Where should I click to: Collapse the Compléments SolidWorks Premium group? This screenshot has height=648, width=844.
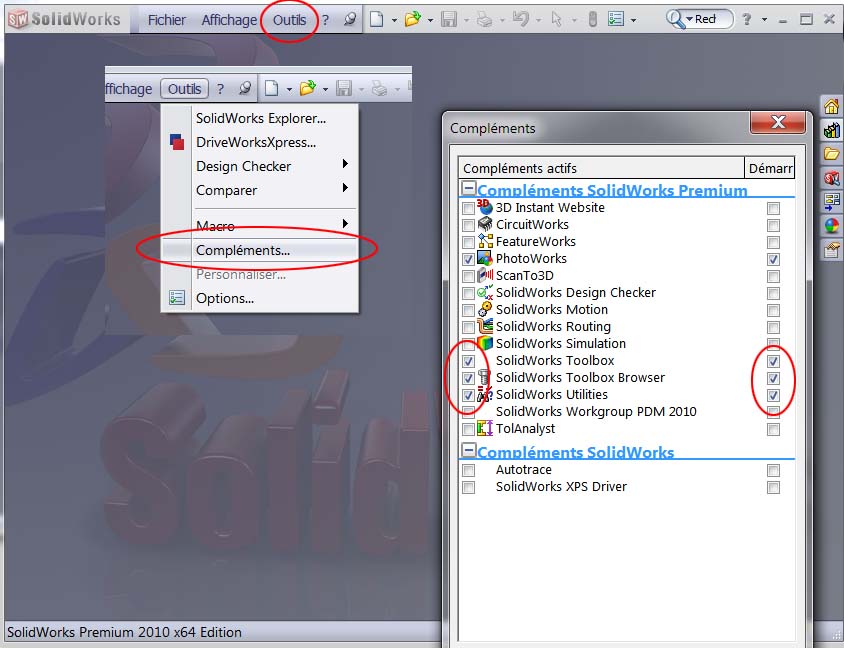[x=469, y=188]
